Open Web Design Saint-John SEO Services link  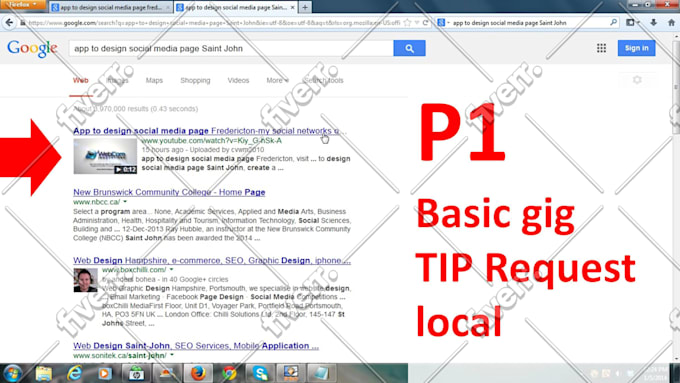(196, 346)
